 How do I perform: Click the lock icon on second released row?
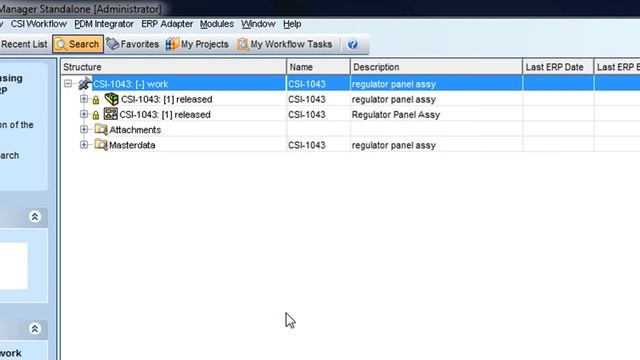[96, 115]
